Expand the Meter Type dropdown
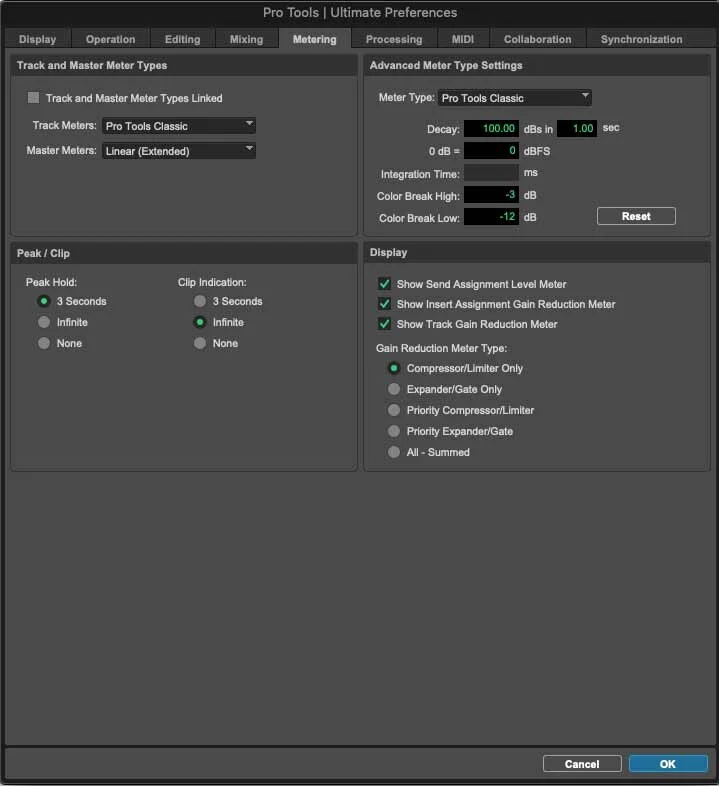 click(514, 98)
